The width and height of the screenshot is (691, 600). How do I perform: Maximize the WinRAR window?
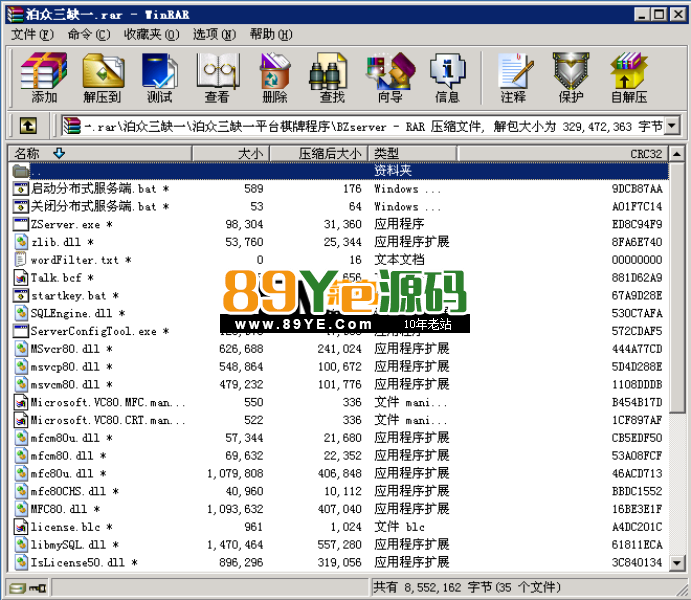[x=659, y=15]
